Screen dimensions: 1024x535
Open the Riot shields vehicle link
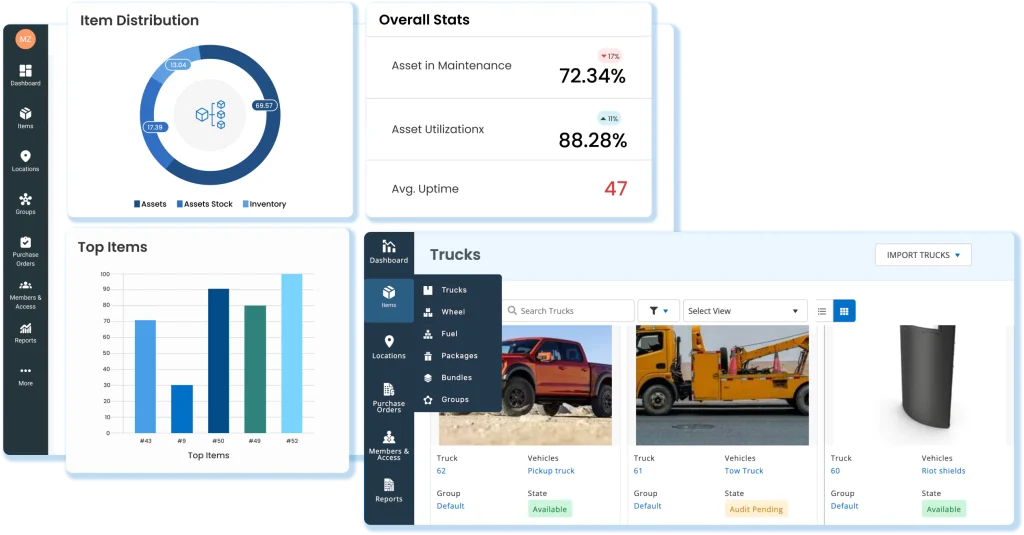944,471
